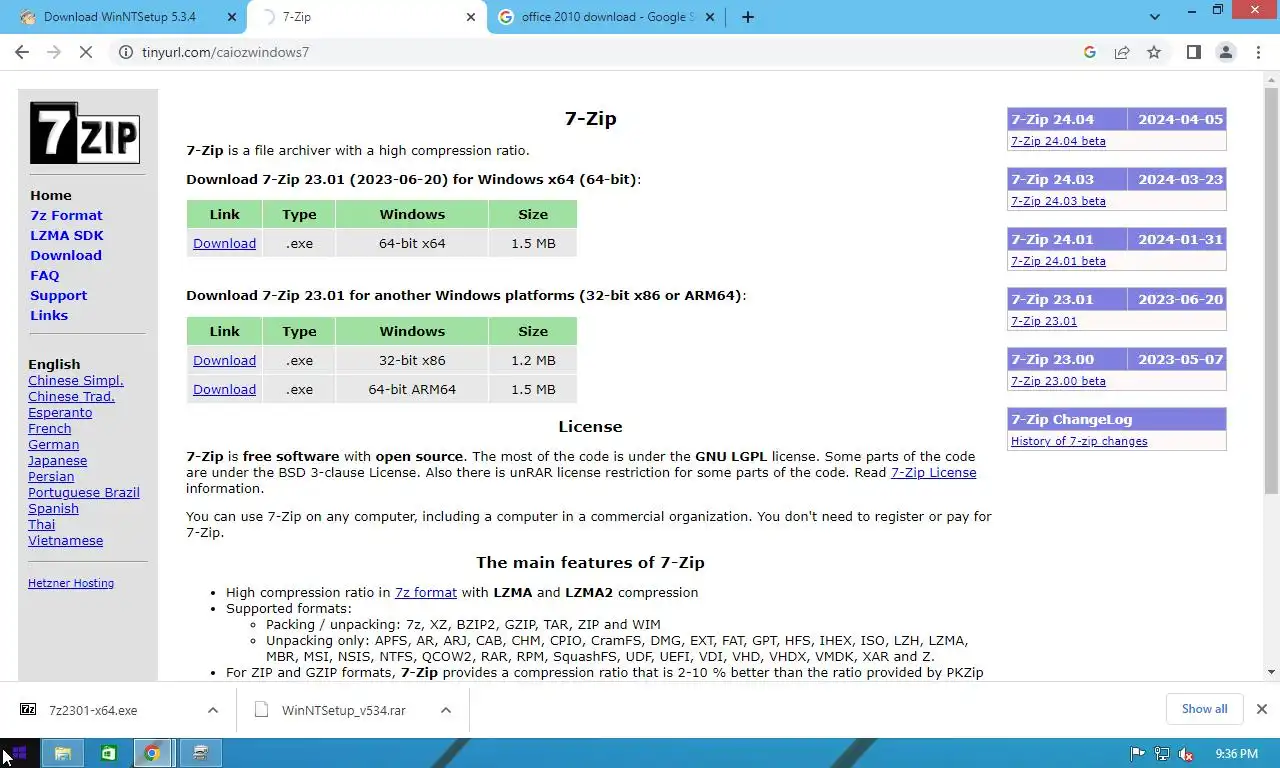Open Windows Start button

(18, 753)
